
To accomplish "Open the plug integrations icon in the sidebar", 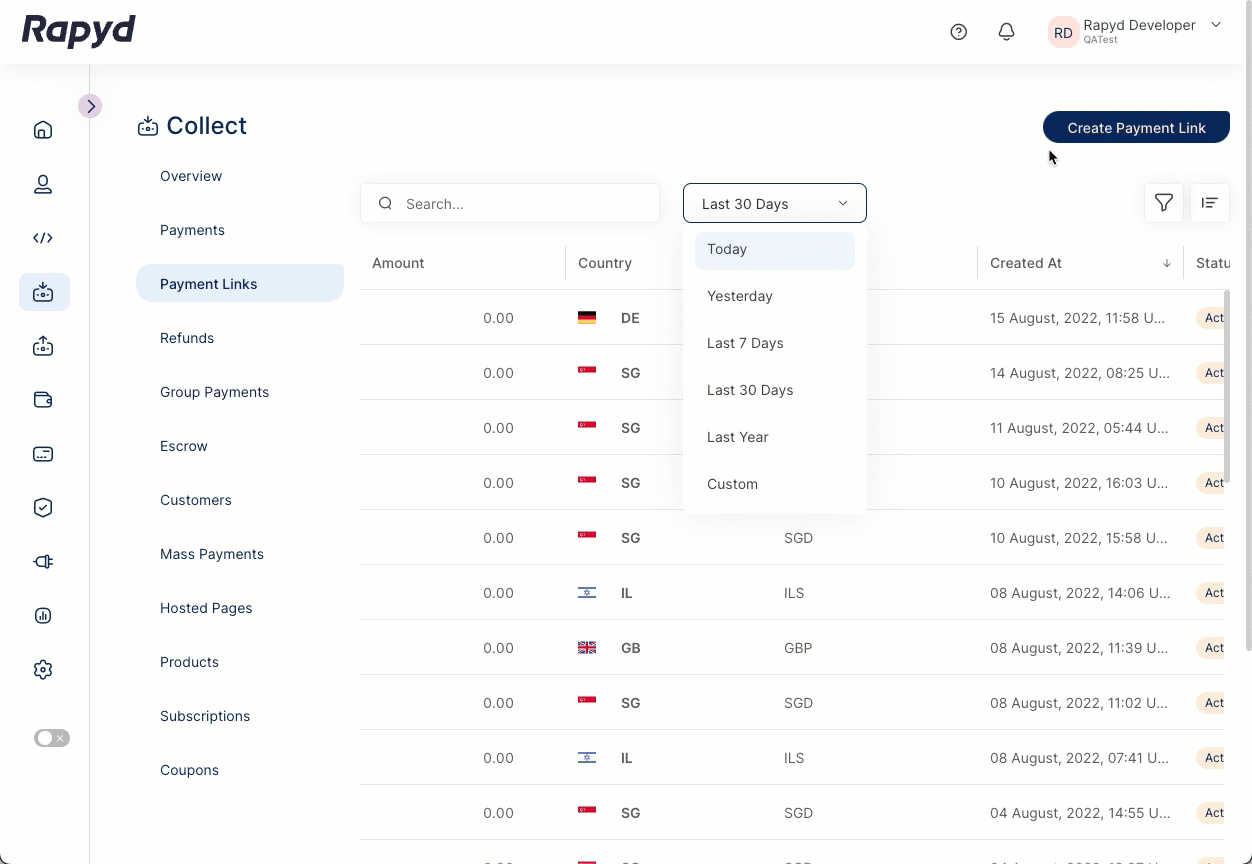I will coord(43,562).
